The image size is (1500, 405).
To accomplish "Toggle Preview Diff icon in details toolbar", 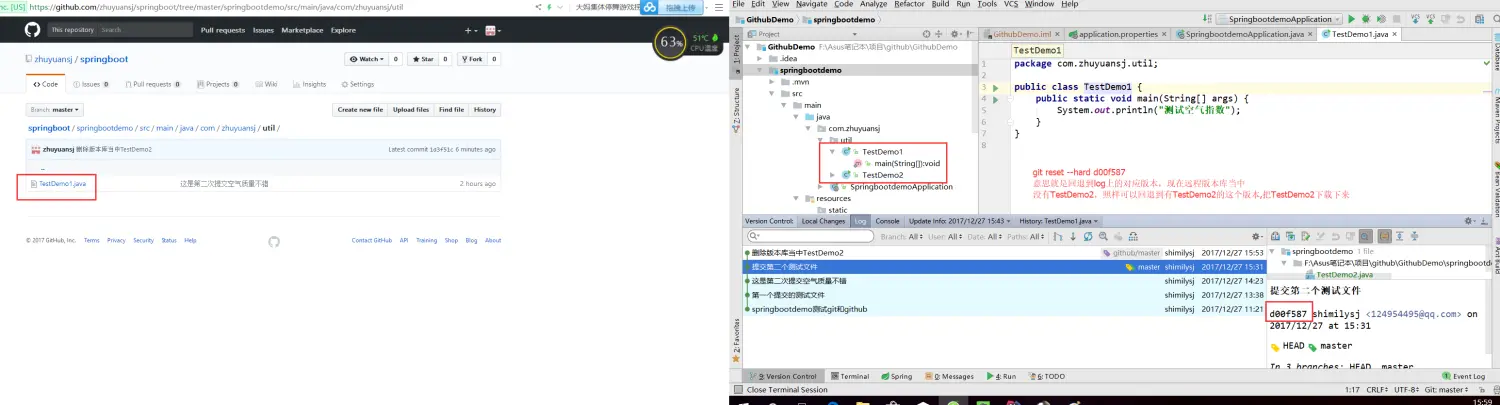I will click(1366, 237).
